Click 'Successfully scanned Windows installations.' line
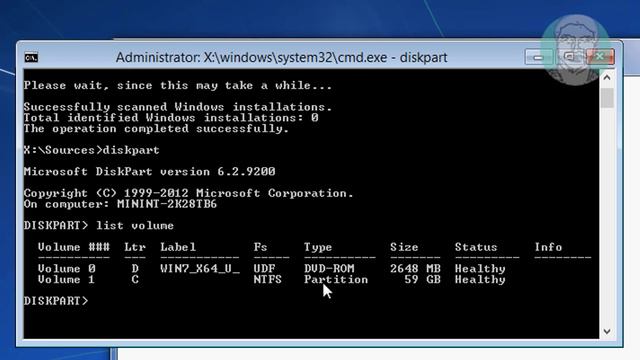Image resolution: width=640 pixels, height=360 pixels. (x=178, y=107)
